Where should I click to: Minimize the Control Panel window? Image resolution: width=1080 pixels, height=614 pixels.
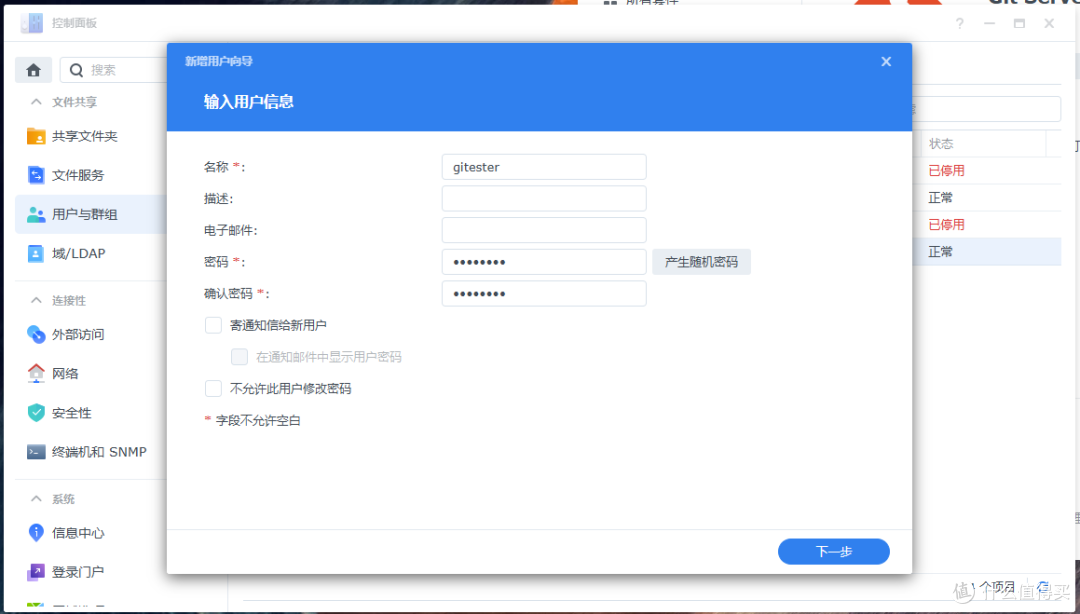pos(989,23)
